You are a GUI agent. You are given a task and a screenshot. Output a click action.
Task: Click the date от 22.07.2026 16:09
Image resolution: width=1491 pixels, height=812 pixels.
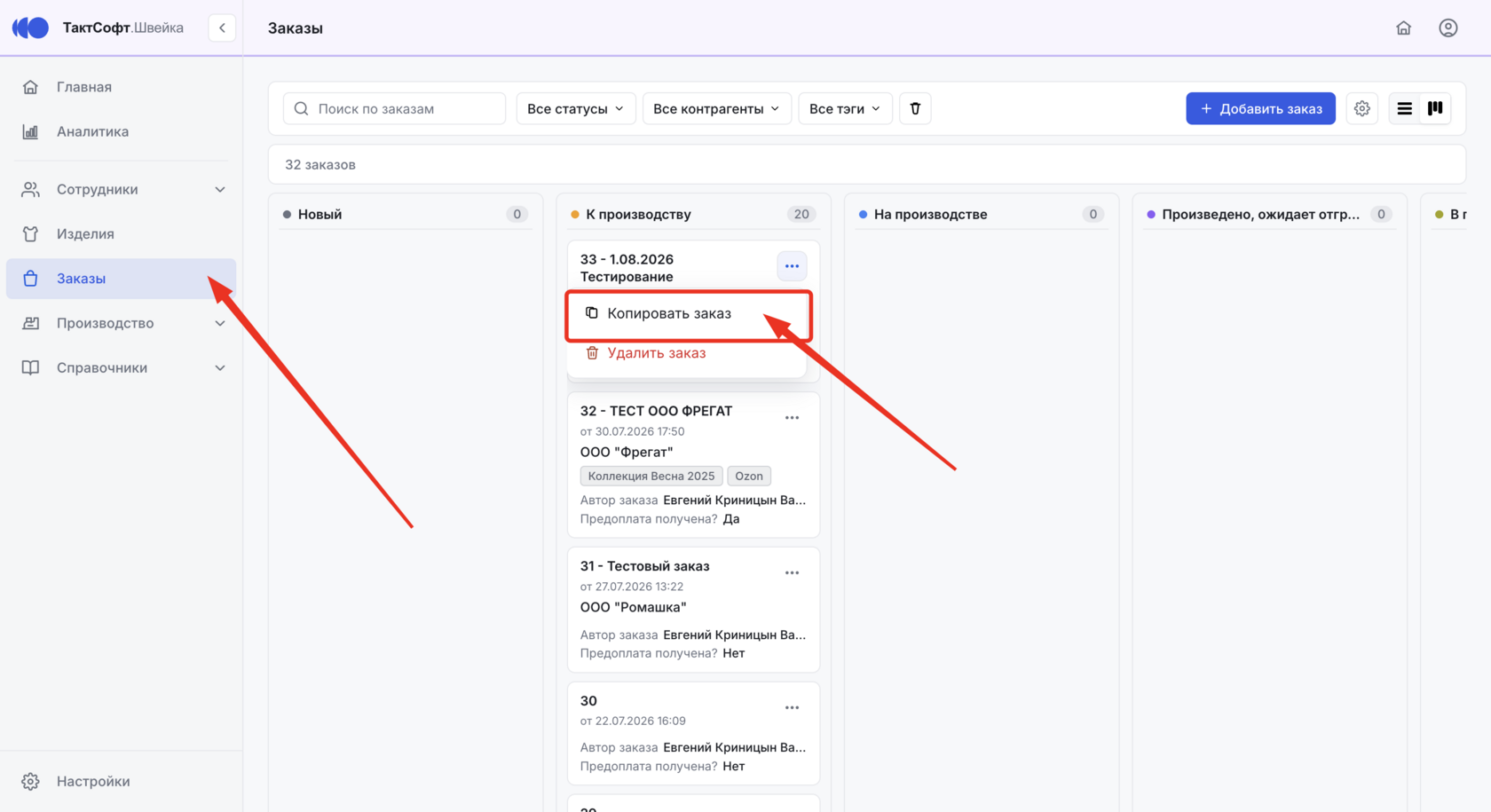(633, 721)
